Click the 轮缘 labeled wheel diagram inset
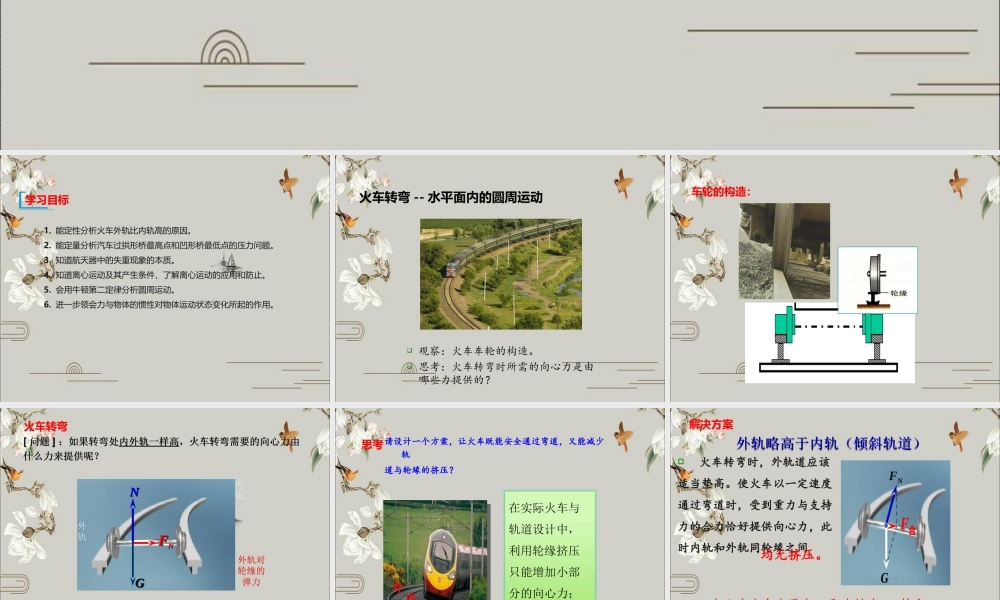 878,279
